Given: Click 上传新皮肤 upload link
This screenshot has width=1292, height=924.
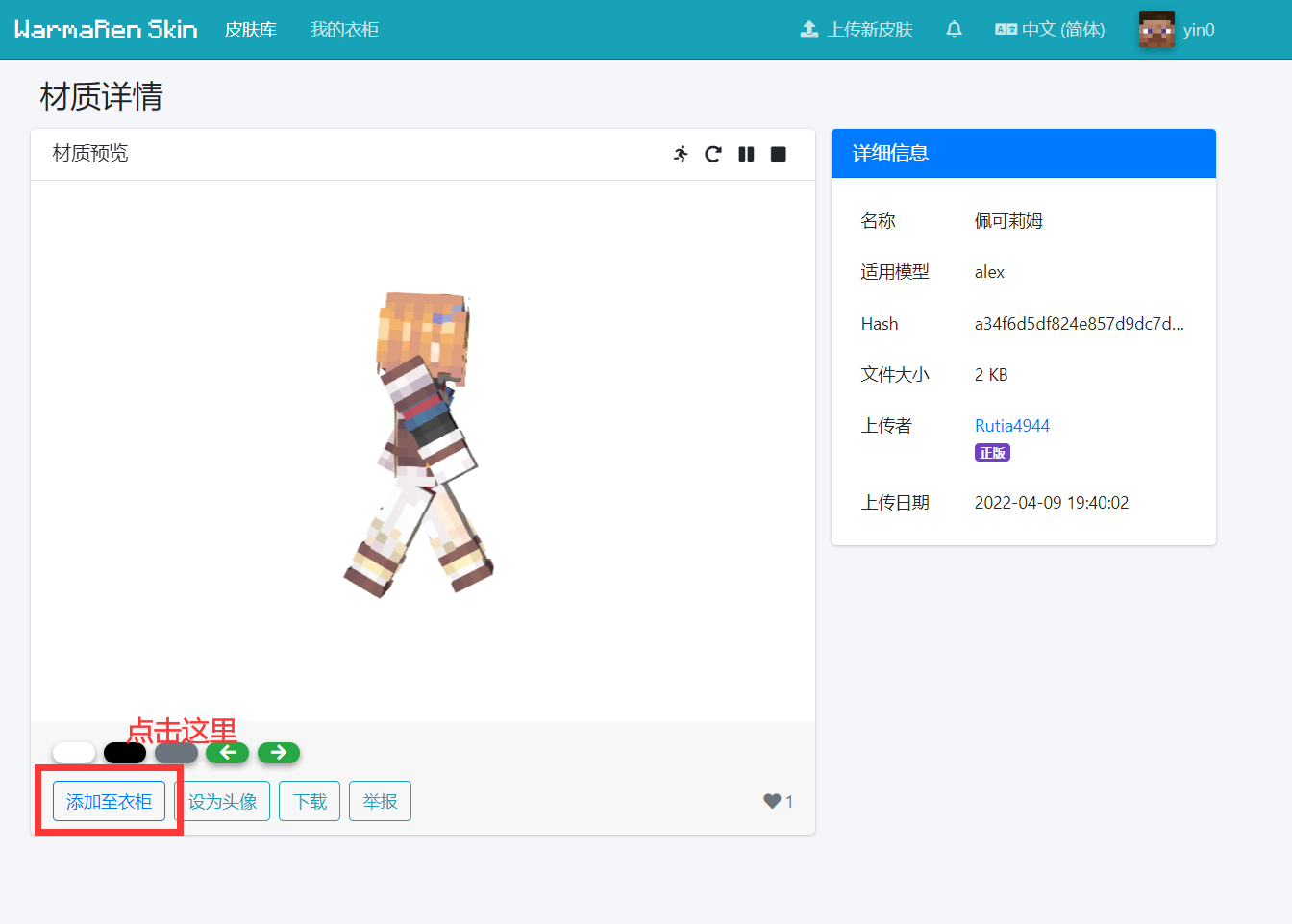Looking at the screenshot, I should coord(857,30).
